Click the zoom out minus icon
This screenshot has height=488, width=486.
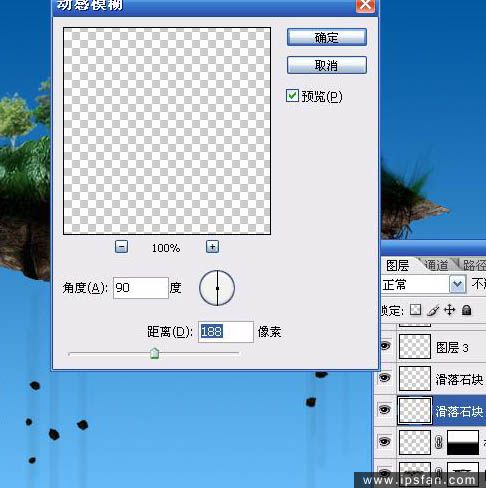tap(121, 247)
